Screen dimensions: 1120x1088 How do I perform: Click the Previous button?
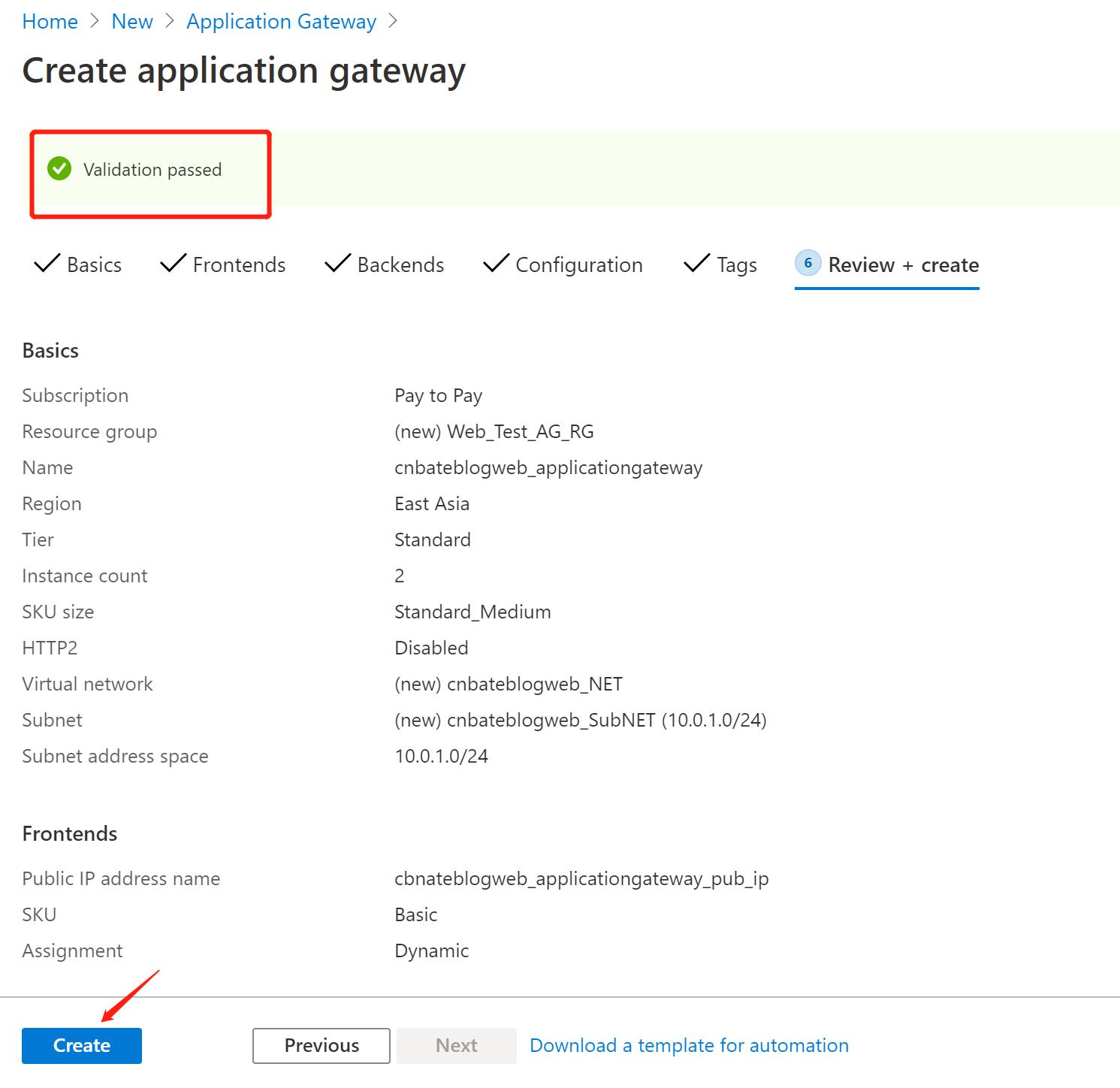(x=321, y=1045)
